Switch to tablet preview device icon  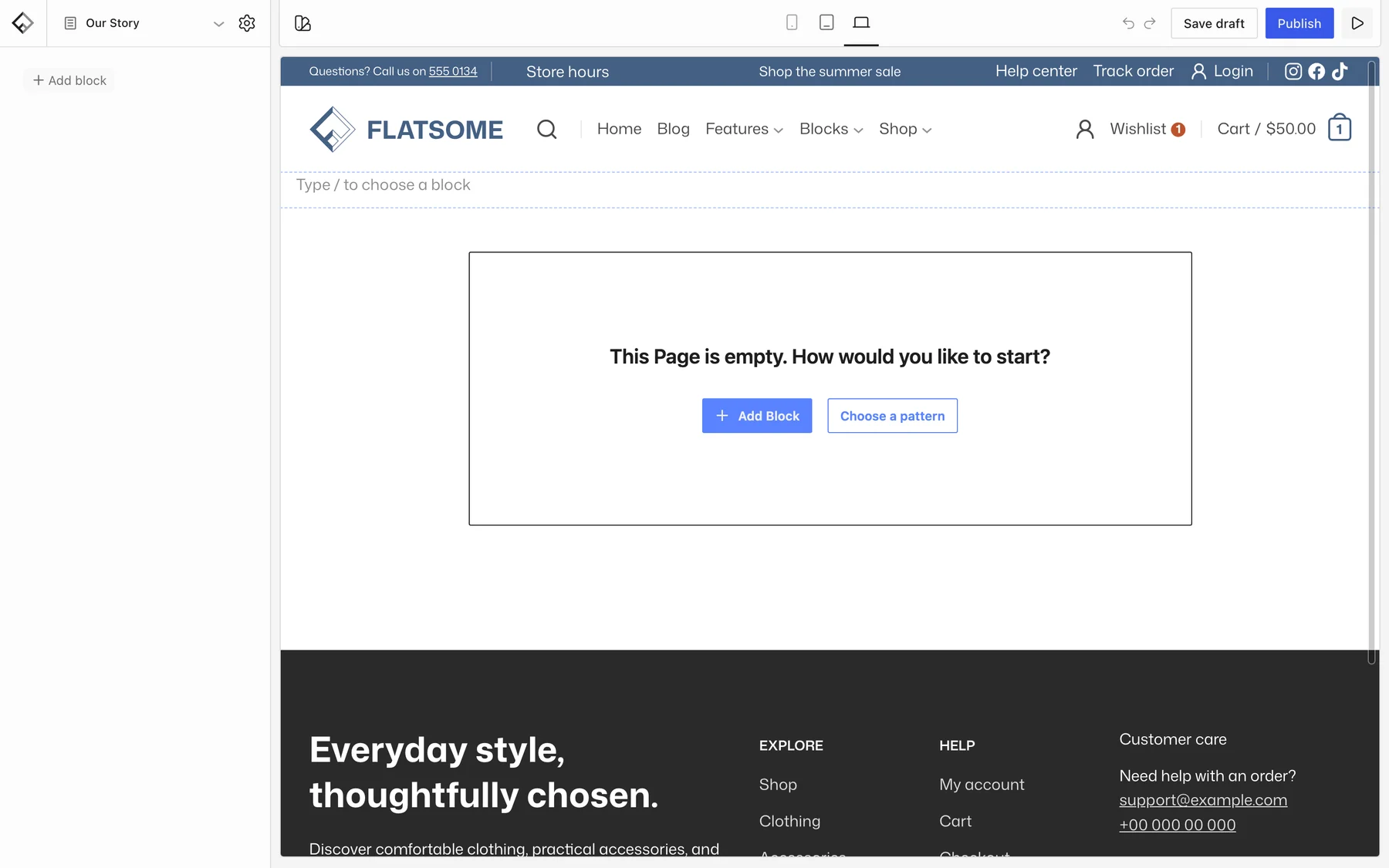826,22
